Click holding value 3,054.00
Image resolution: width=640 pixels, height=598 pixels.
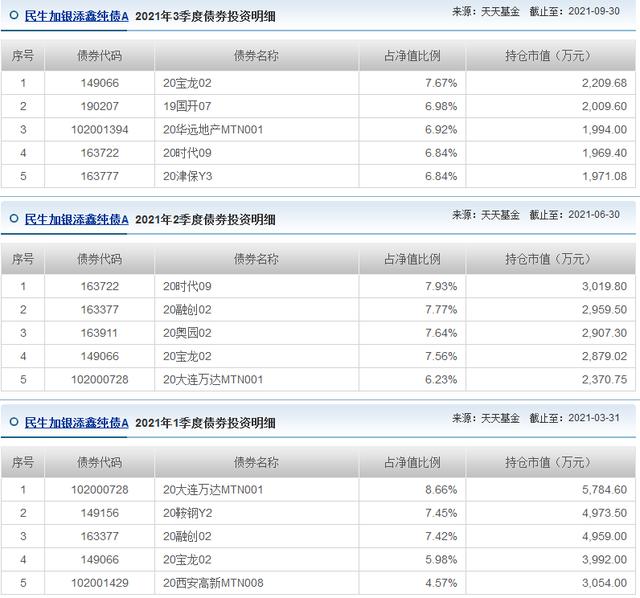(x=604, y=583)
